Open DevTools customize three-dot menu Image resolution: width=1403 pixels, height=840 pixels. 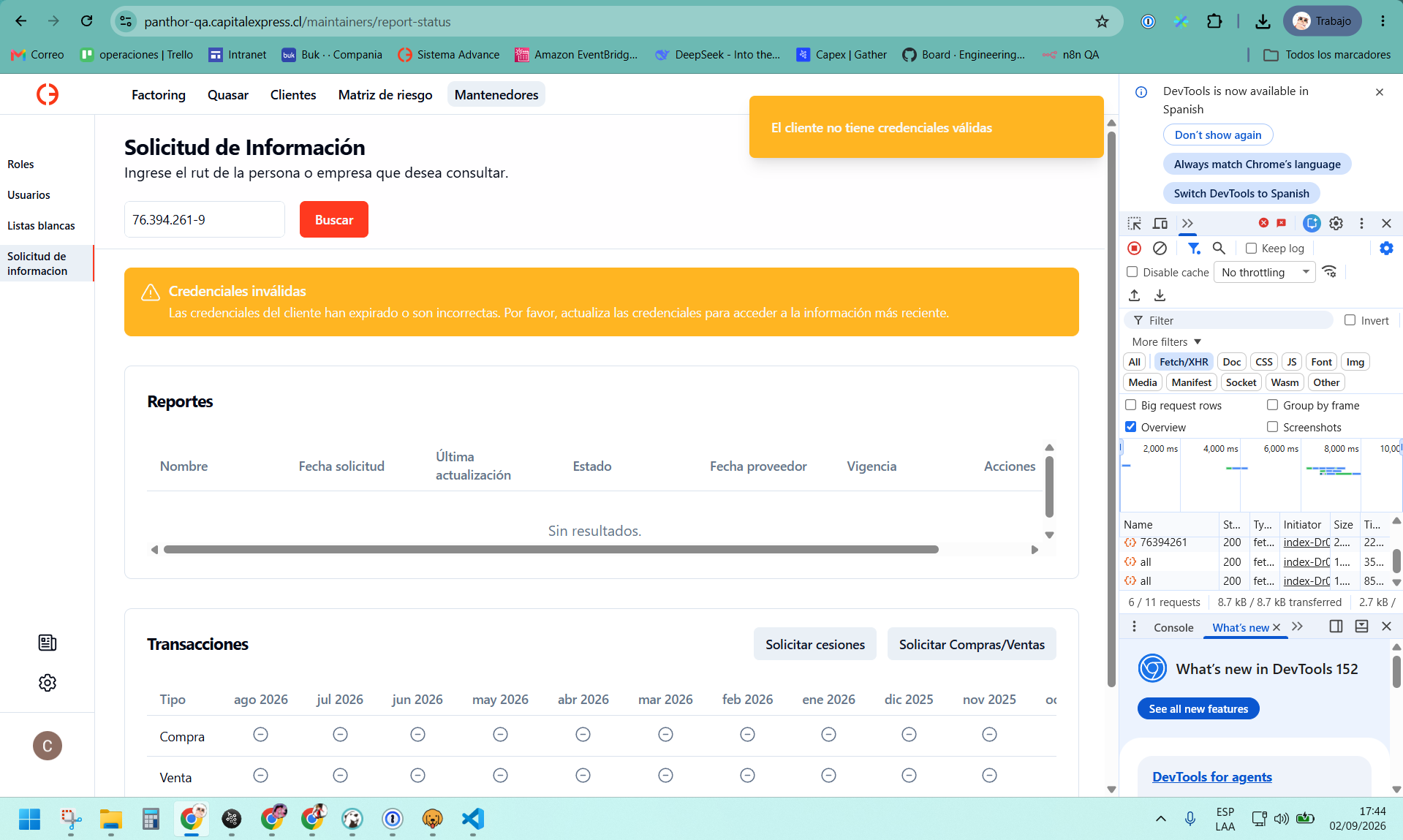pos(1361,223)
